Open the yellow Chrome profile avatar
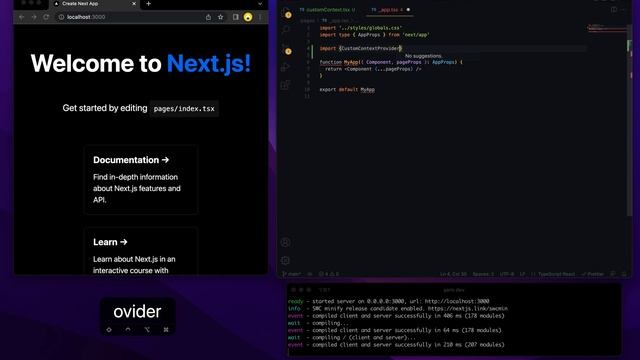The width and height of the screenshot is (640, 360). [248, 17]
